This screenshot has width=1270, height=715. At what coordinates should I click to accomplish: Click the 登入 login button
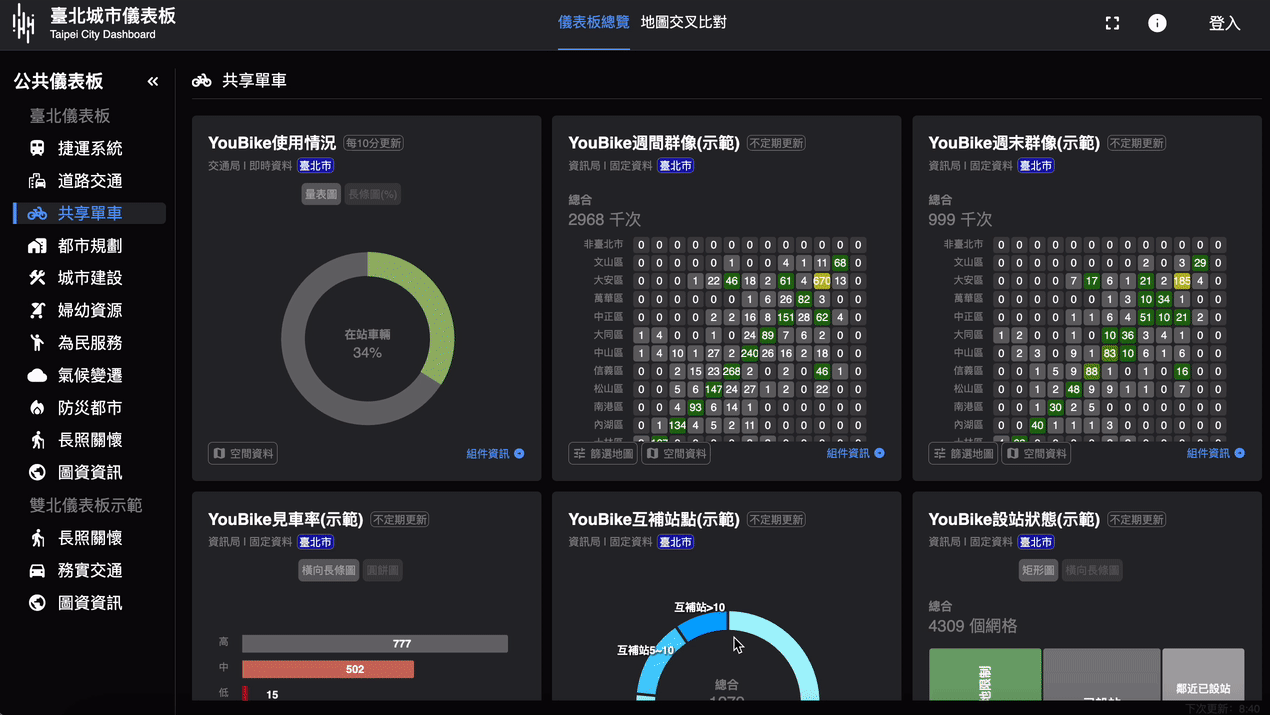(x=1224, y=23)
